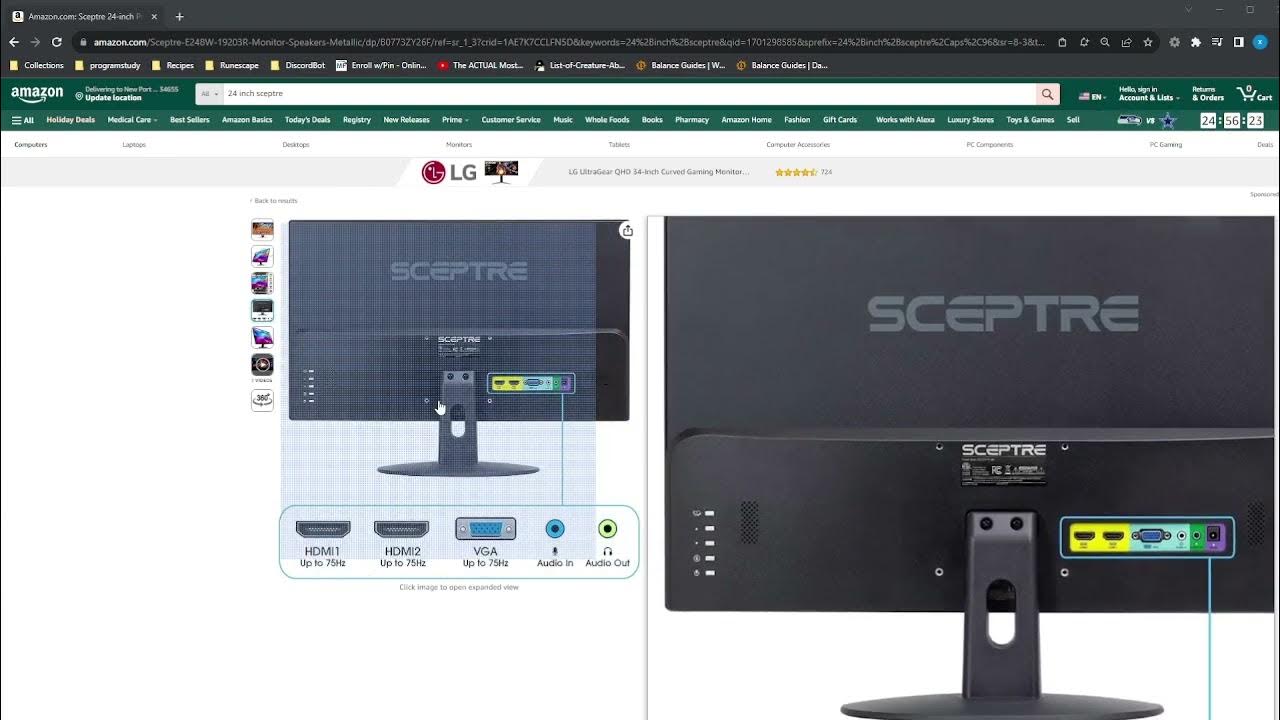The height and width of the screenshot is (720, 1280).
Task: Bookmark this page with the star icon
Action: coord(1148,42)
